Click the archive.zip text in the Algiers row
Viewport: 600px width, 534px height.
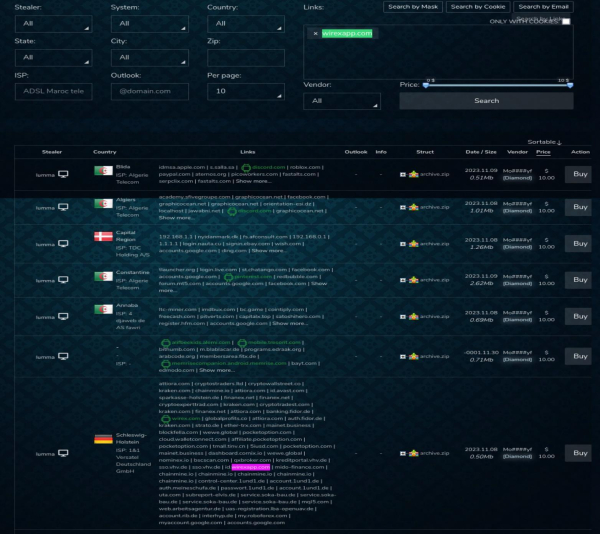[434, 207]
